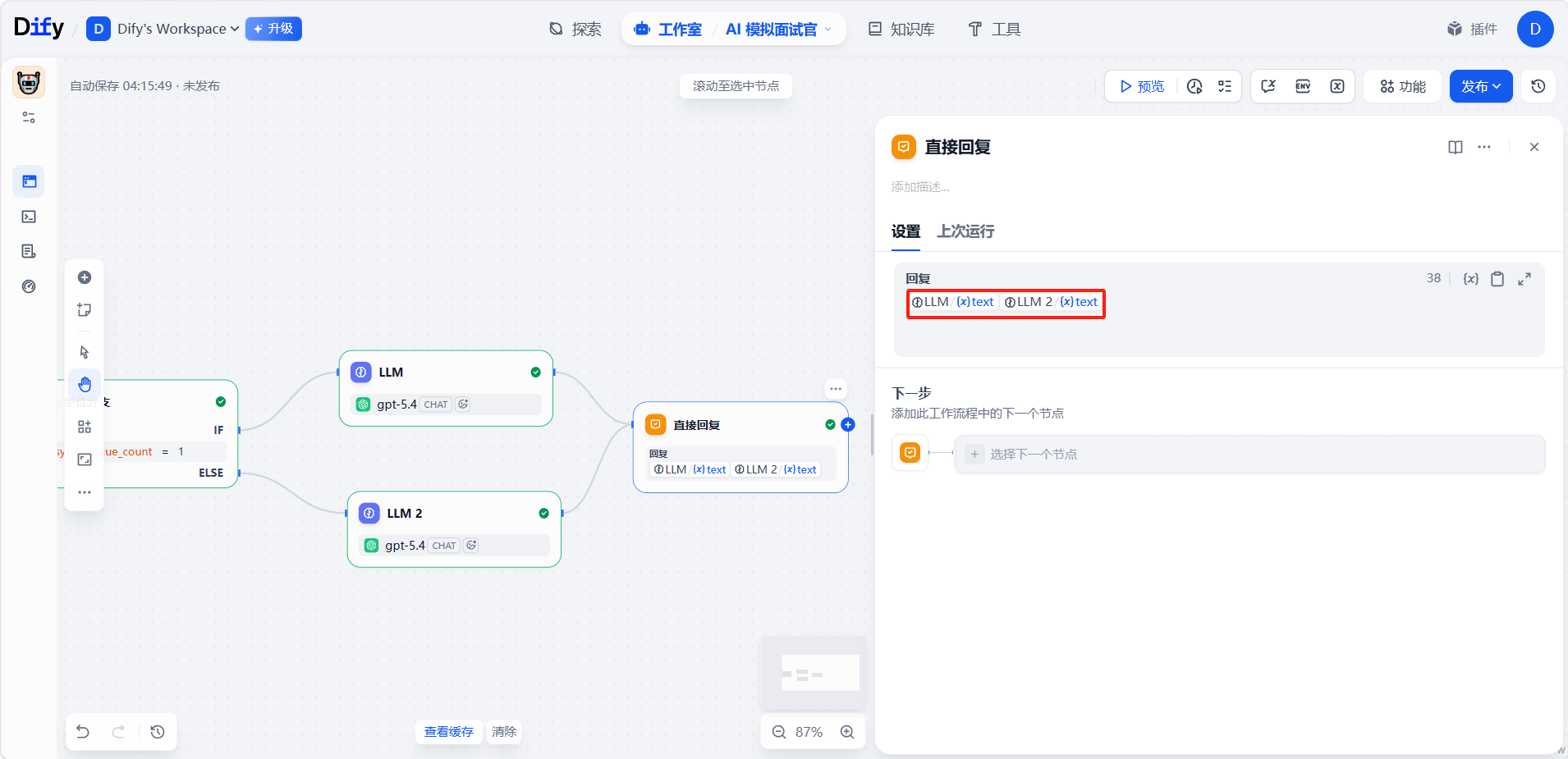1568x759 pixels.
Task: Activate the hand pan mode tool
Action: coord(85,384)
